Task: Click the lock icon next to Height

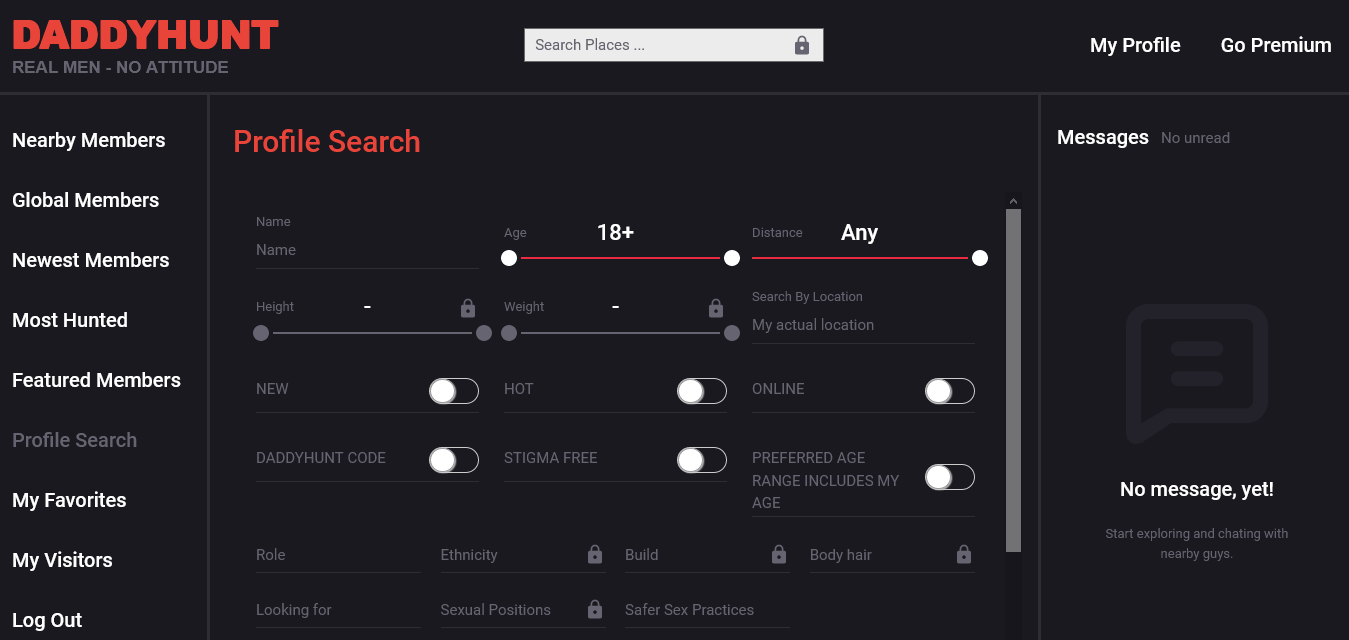Action: pos(468,308)
